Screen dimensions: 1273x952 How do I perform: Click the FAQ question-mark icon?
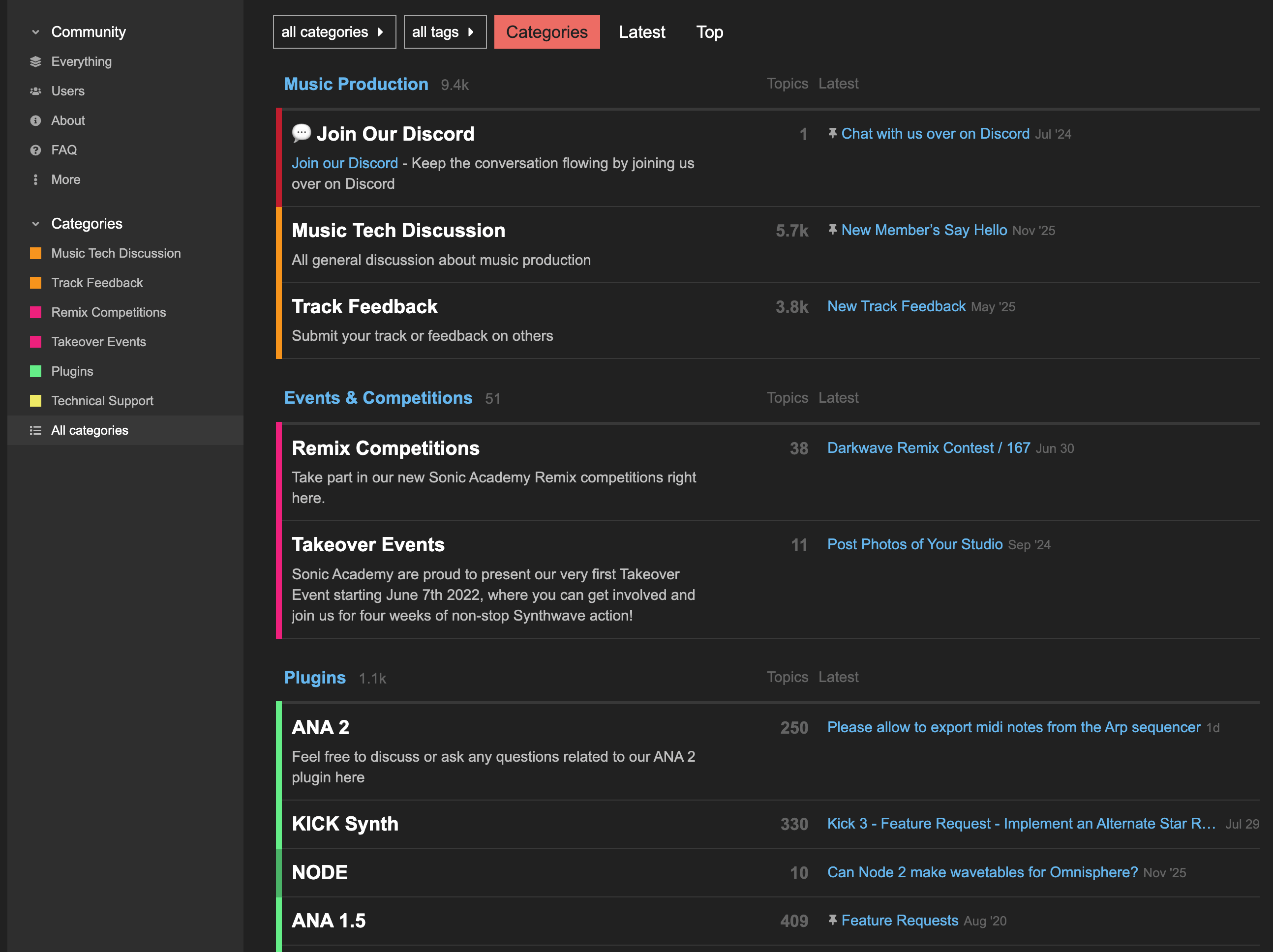pyautogui.click(x=36, y=150)
